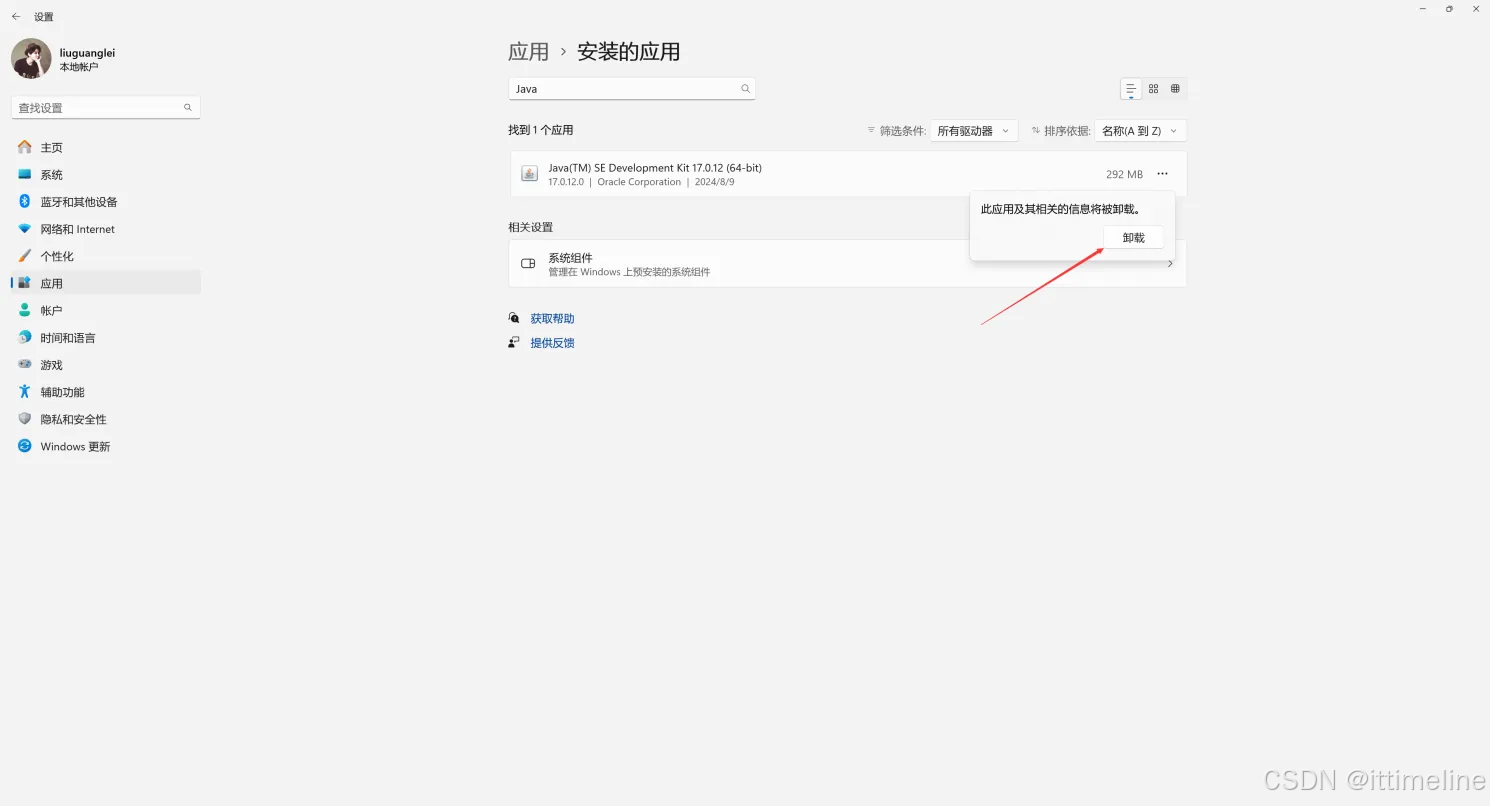Click the 卸载 button in popup
1490x806 pixels.
(1133, 238)
